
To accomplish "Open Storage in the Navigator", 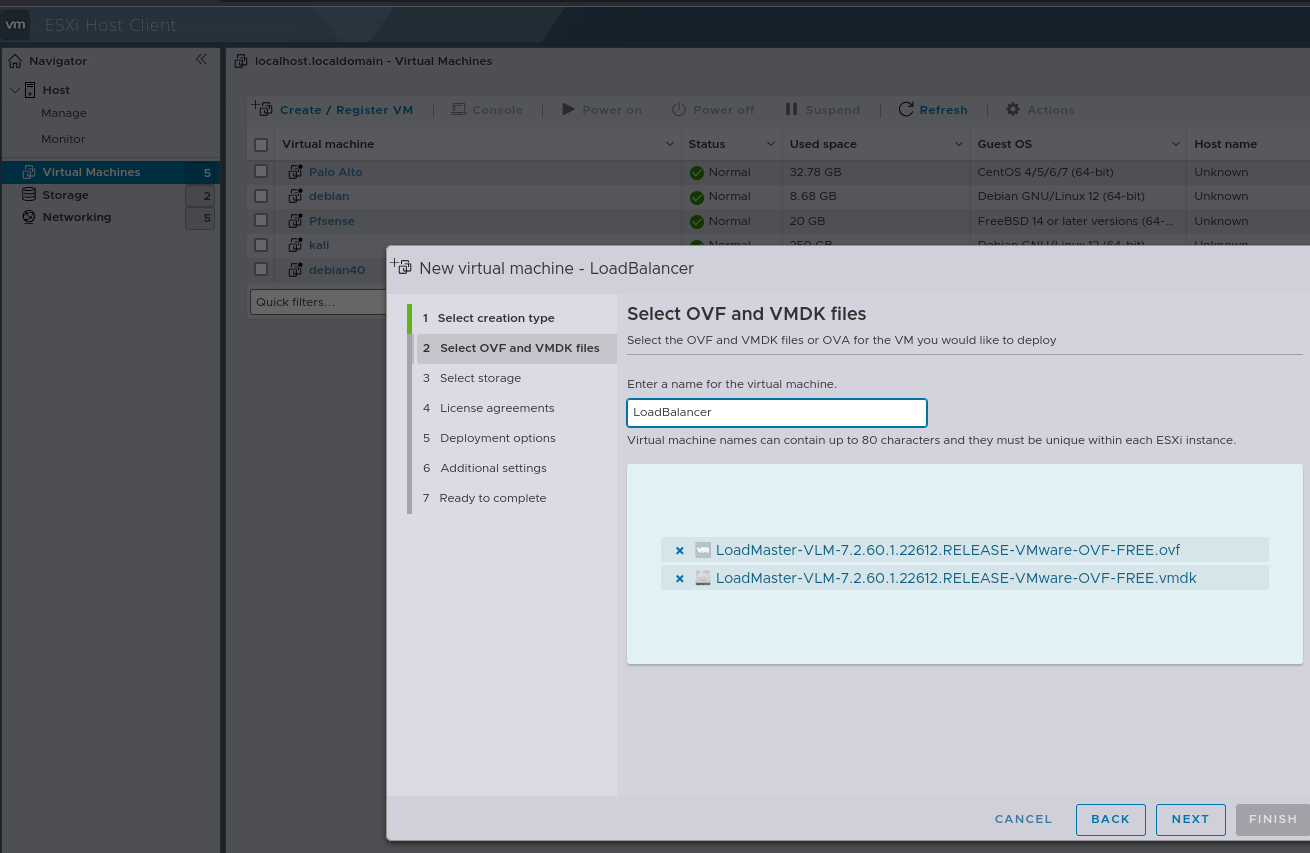I will click(x=65, y=195).
